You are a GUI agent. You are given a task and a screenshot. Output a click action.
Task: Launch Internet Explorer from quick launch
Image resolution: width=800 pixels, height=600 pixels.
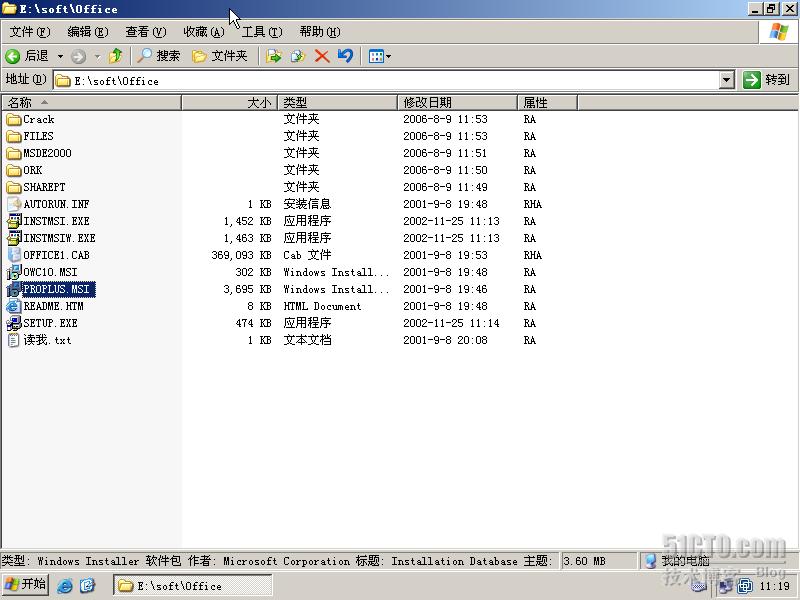(65, 585)
